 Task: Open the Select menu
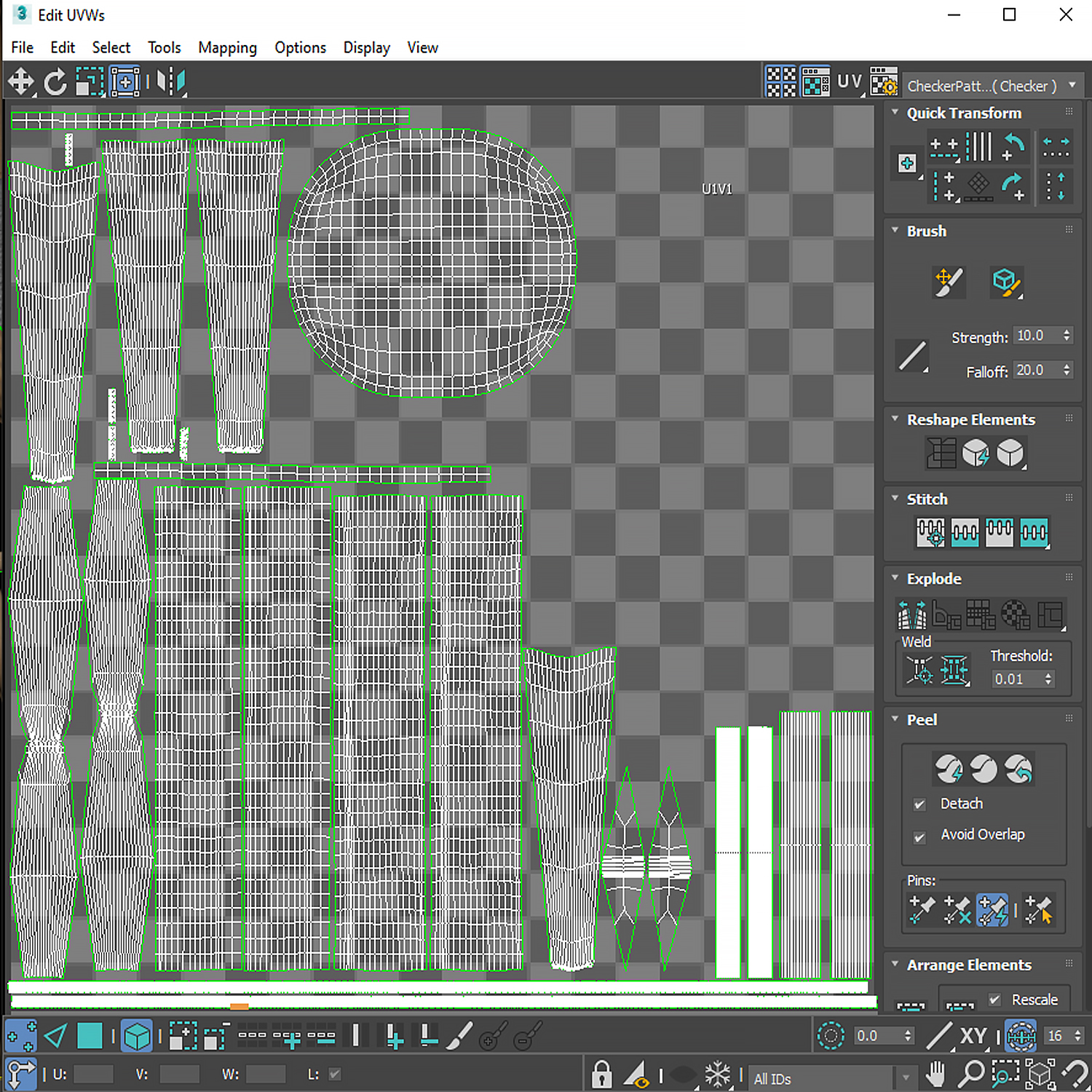[111, 47]
